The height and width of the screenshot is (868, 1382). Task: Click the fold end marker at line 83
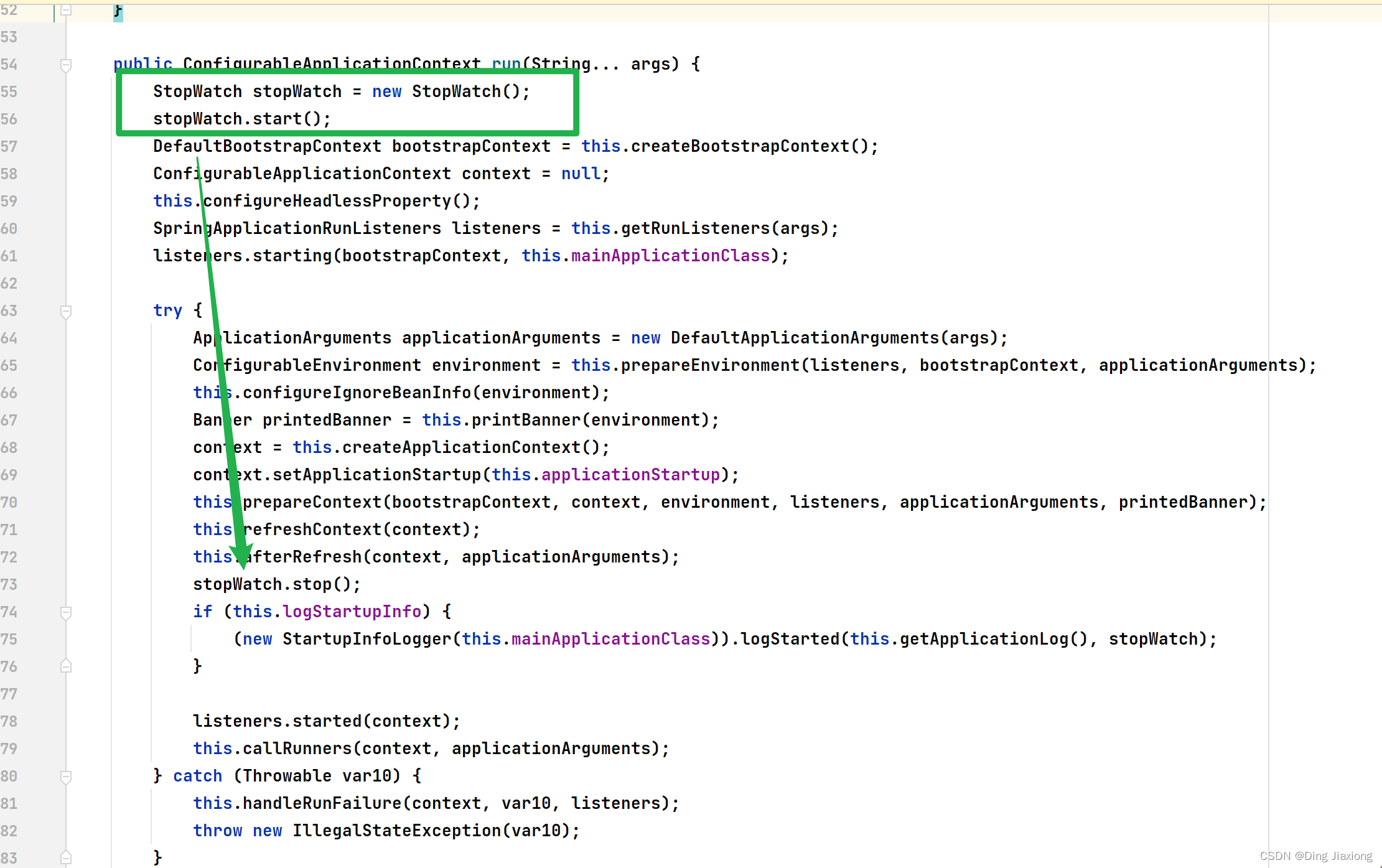point(66,858)
